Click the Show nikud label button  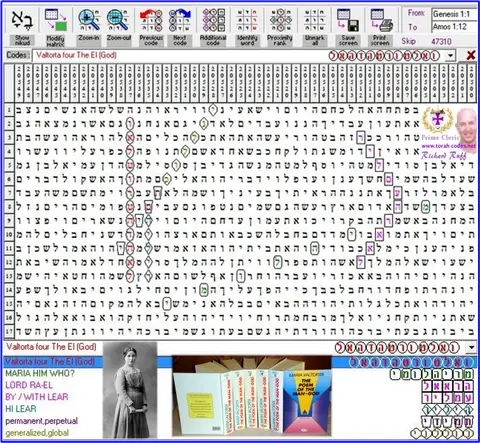(22, 40)
